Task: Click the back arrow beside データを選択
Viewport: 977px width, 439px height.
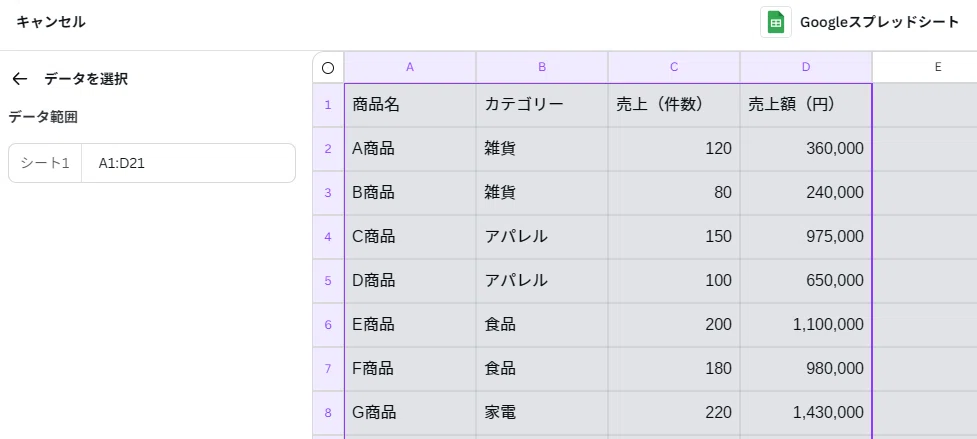Action: 20,78
